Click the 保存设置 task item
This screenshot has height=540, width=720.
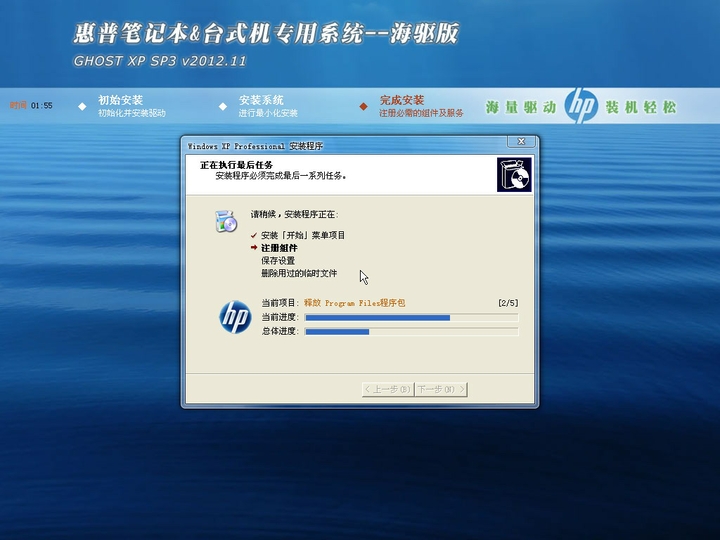coord(278,261)
